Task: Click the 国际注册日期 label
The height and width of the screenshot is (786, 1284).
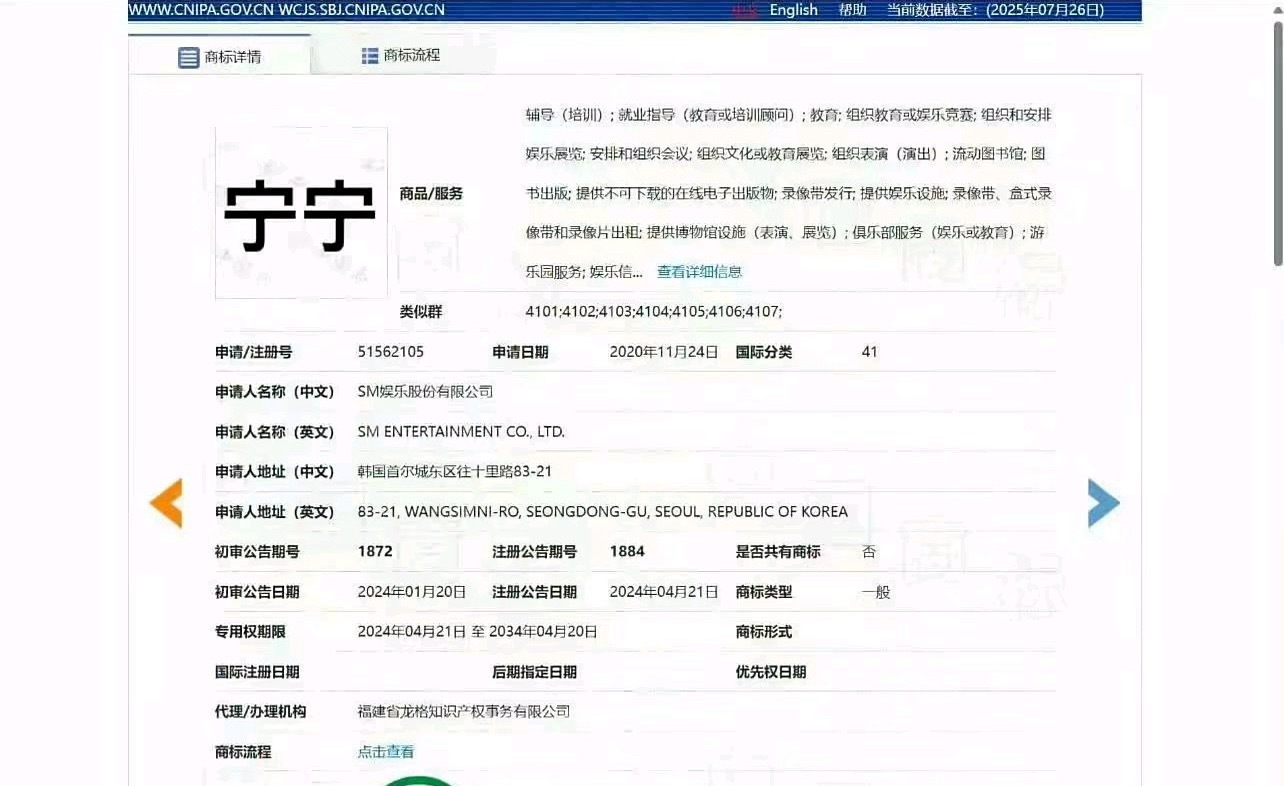Action: tap(257, 672)
